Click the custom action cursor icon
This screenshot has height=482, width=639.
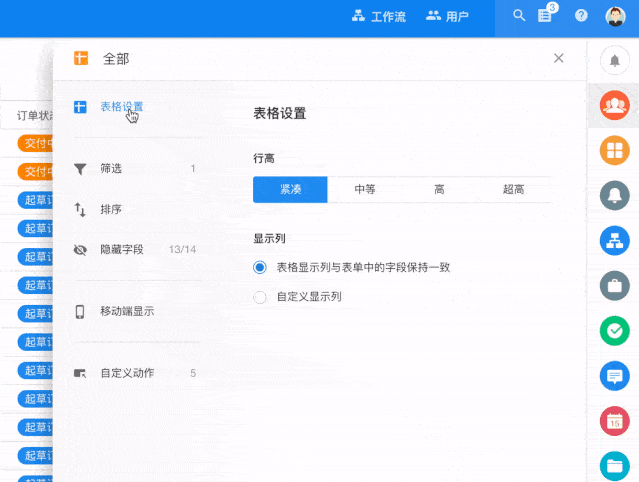coord(80,373)
